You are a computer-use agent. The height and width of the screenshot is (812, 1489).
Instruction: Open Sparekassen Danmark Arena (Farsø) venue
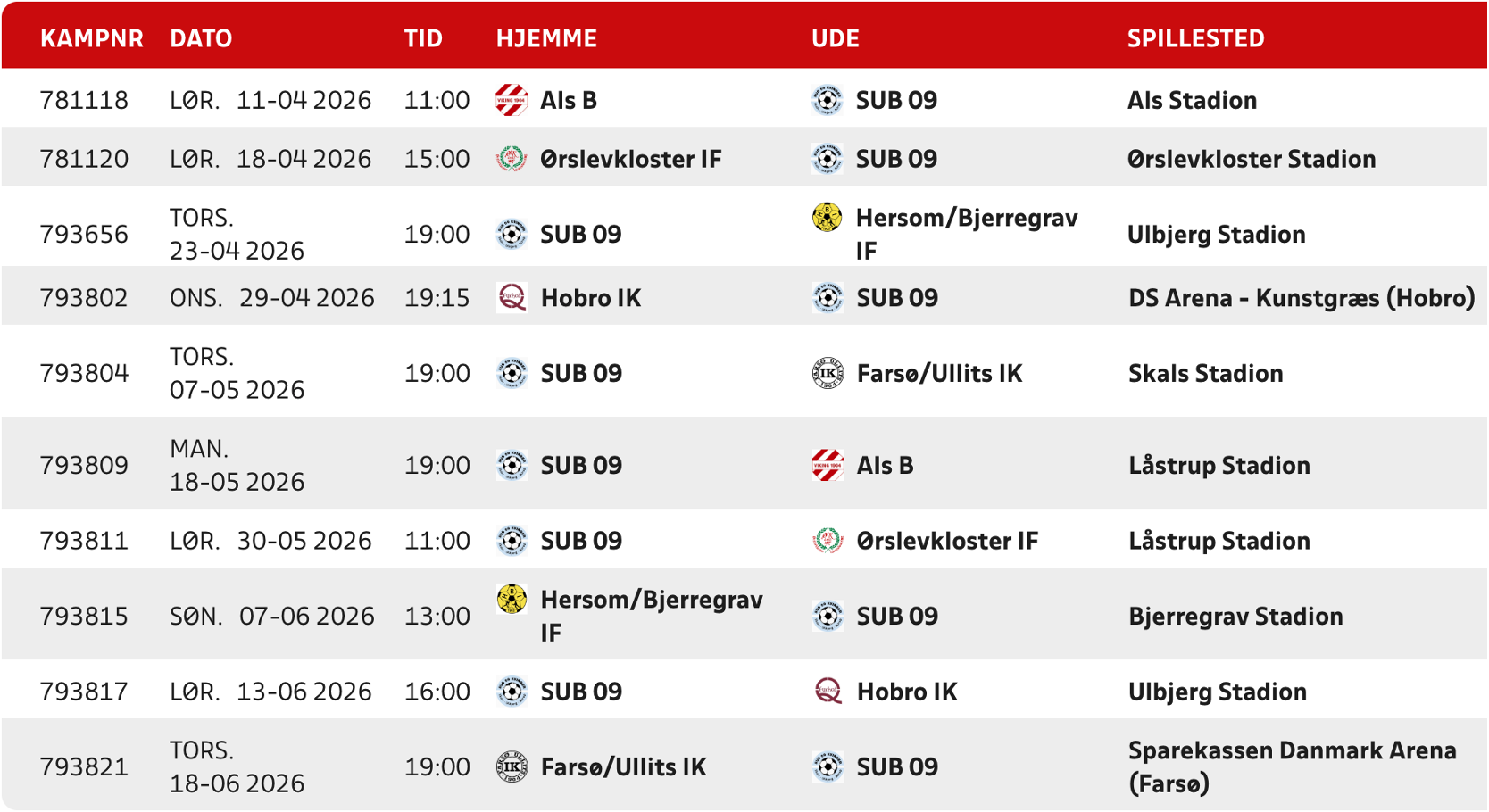(x=1292, y=766)
